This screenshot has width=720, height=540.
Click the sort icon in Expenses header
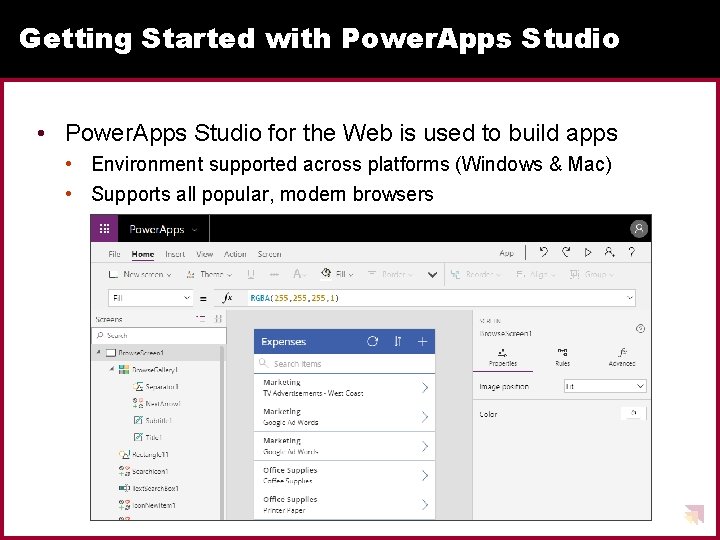398,341
